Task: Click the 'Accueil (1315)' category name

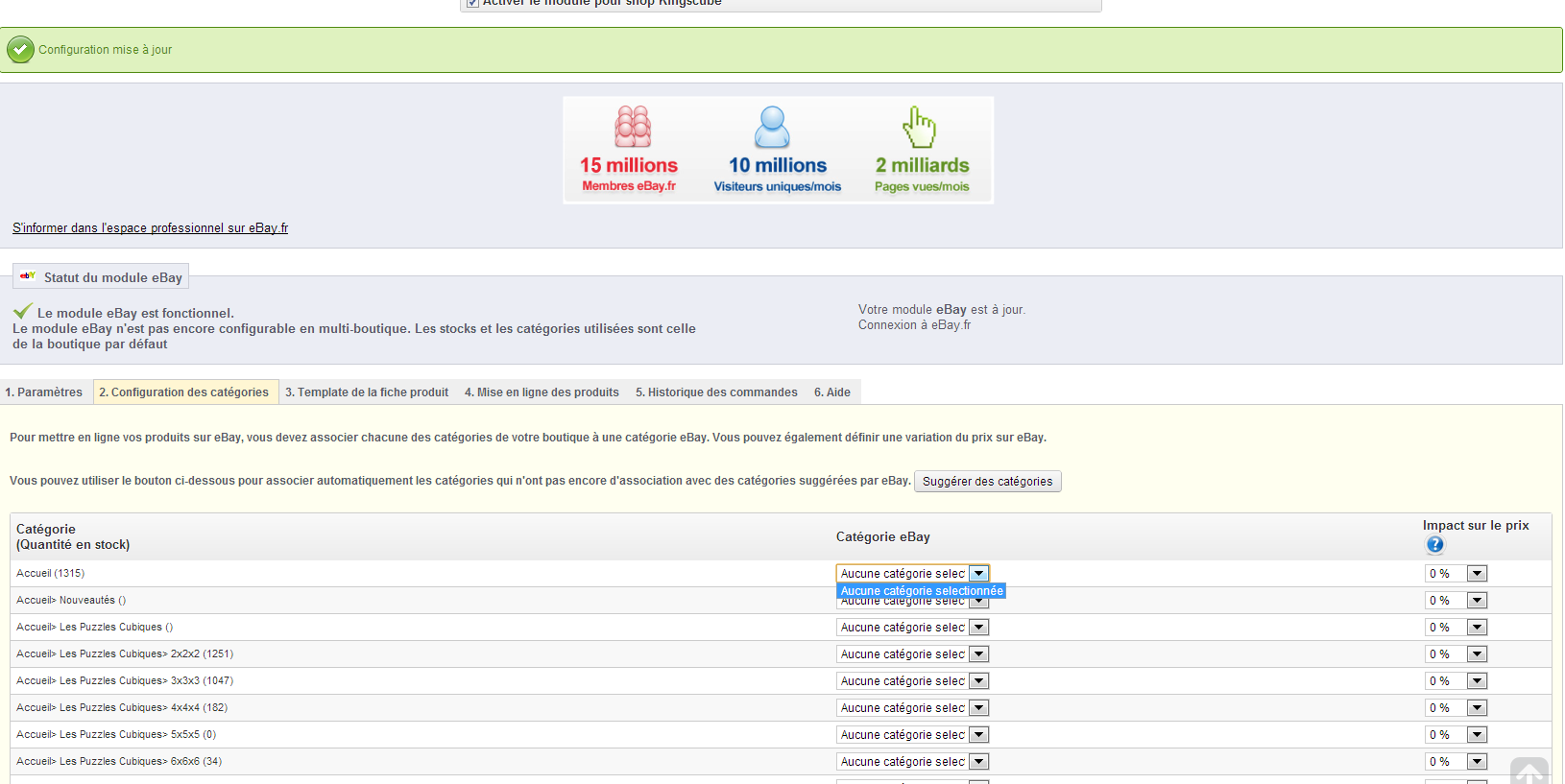Action: coord(50,574)
